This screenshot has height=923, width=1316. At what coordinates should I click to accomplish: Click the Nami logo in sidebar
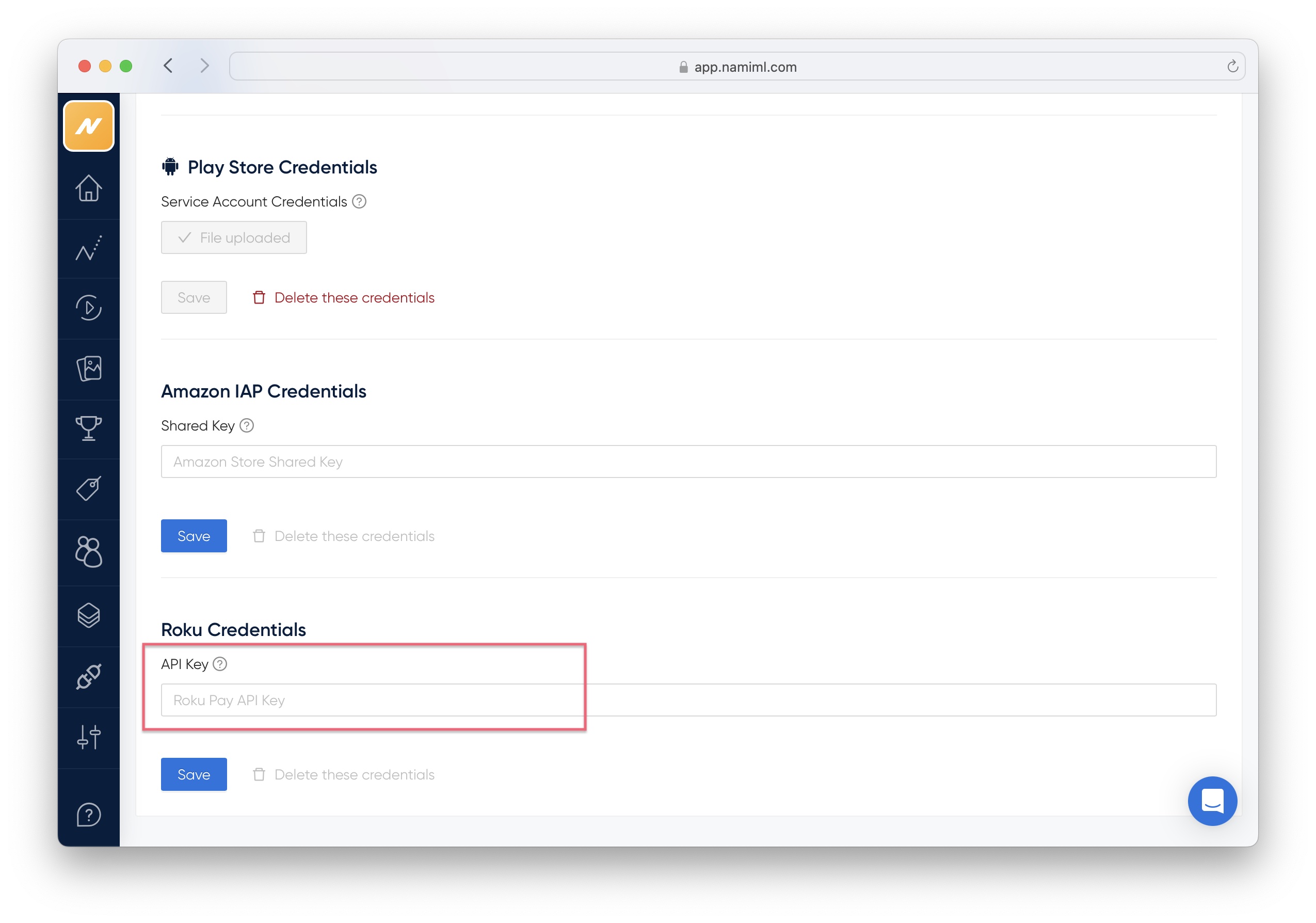89,126
